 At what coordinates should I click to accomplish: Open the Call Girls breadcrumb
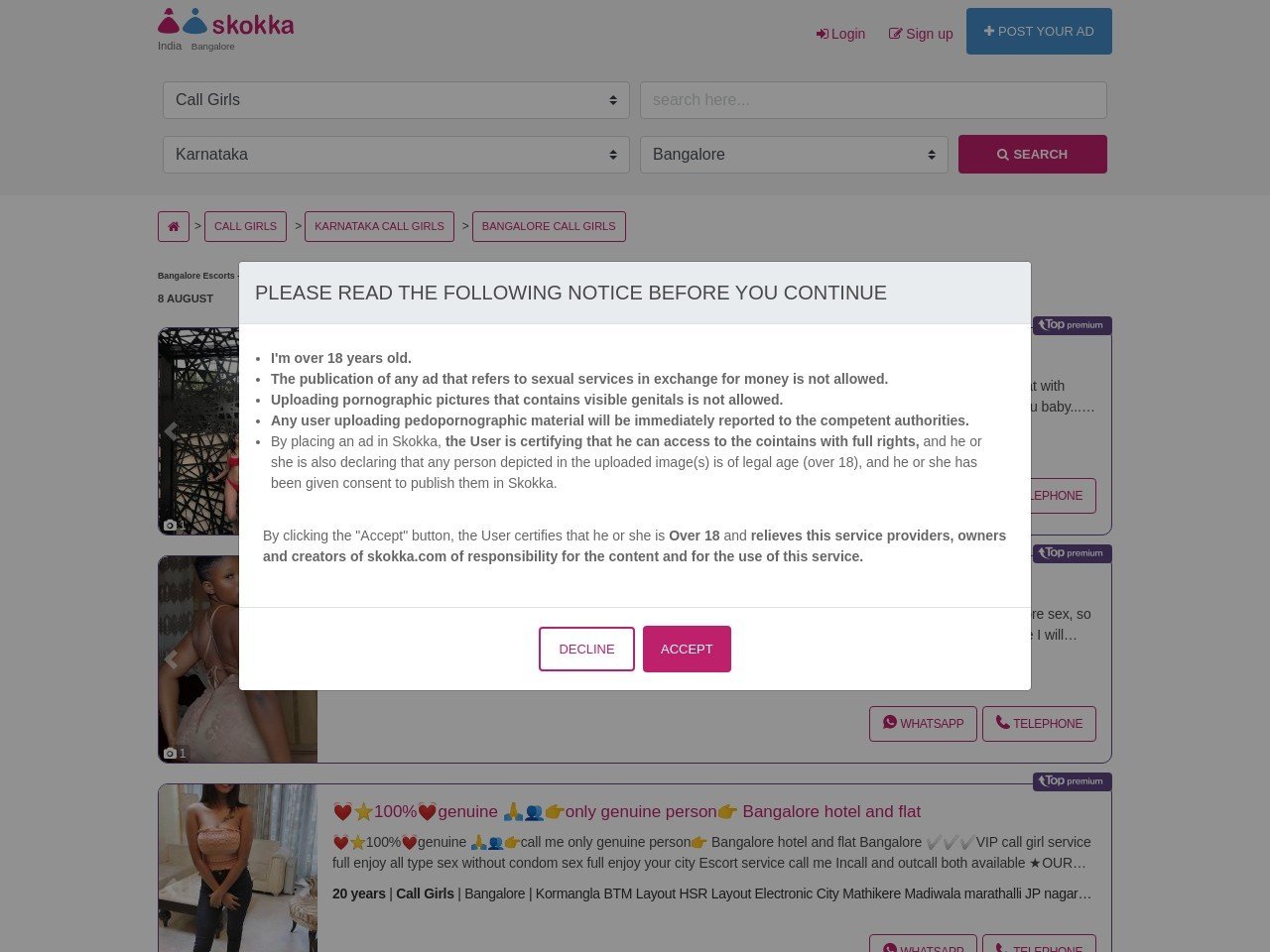pos(245,226)
